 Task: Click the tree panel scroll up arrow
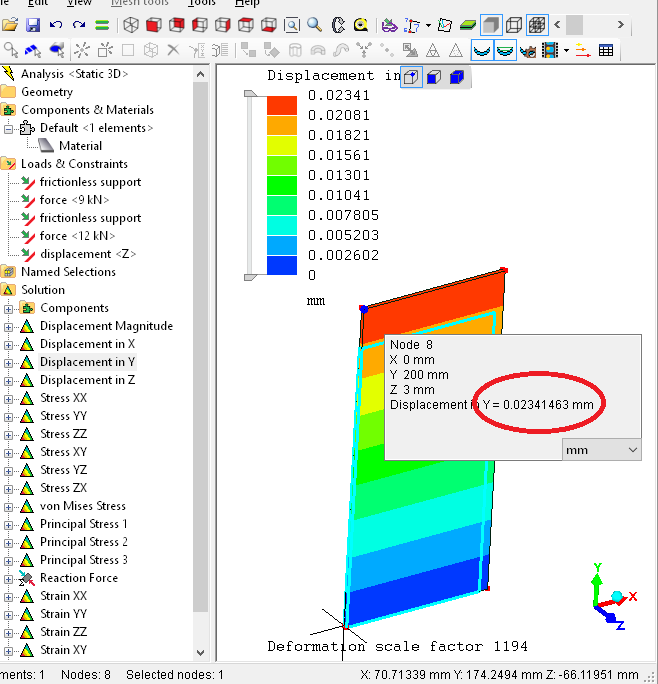[x=200, y=74]
